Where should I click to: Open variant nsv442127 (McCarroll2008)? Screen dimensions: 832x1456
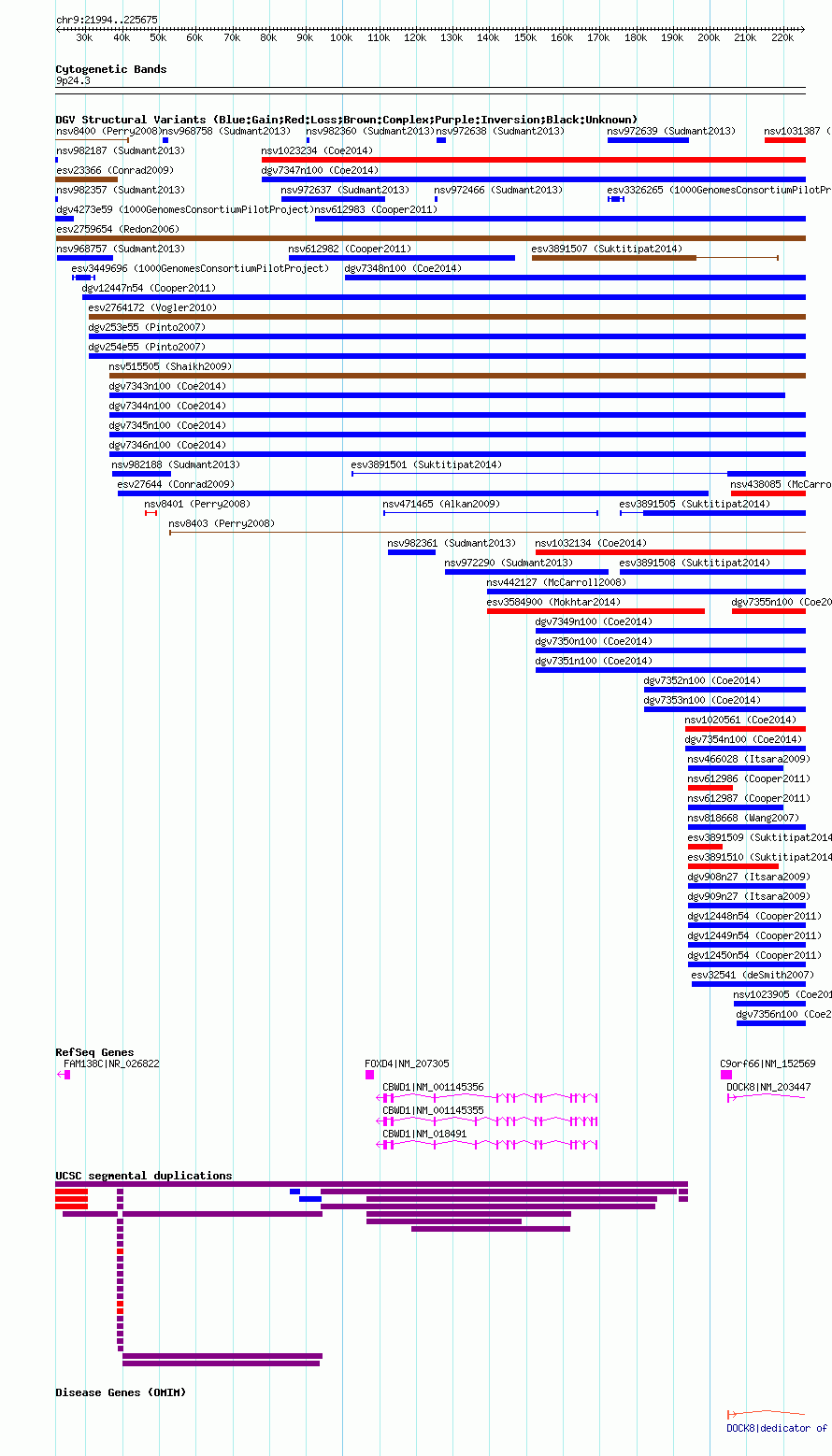coord(556,583)
